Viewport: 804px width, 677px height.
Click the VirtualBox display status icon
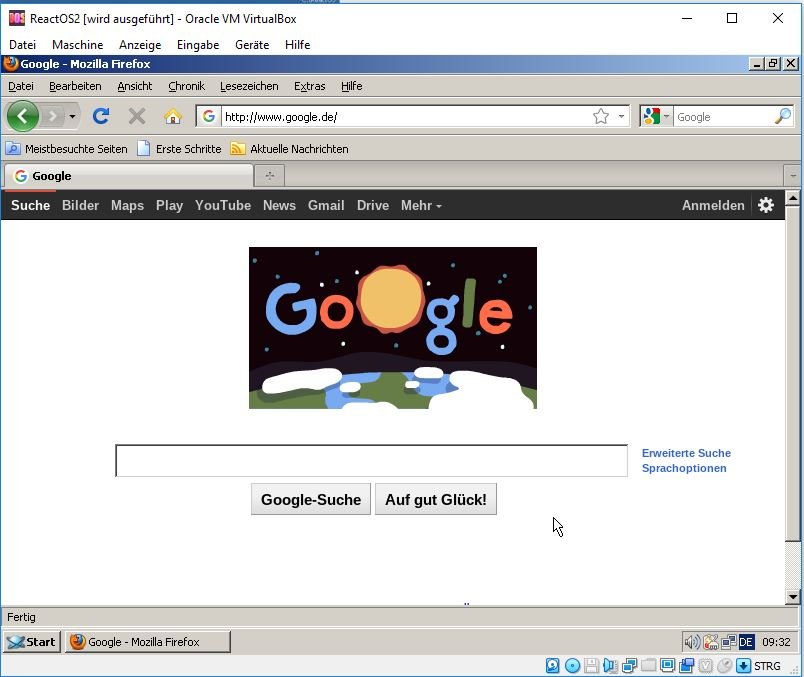[668, 666]
